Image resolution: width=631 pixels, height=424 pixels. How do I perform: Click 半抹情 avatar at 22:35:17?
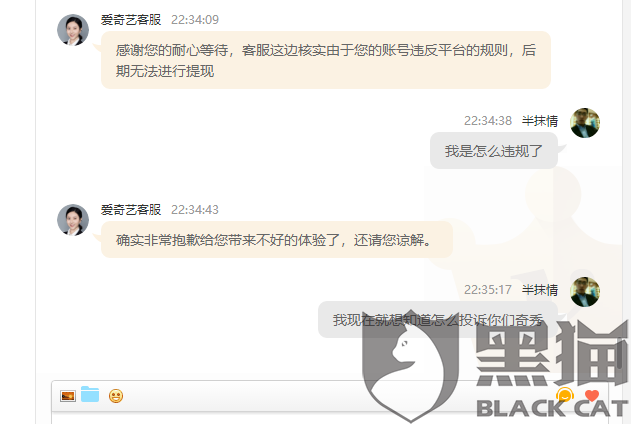(x=585, y=292)
